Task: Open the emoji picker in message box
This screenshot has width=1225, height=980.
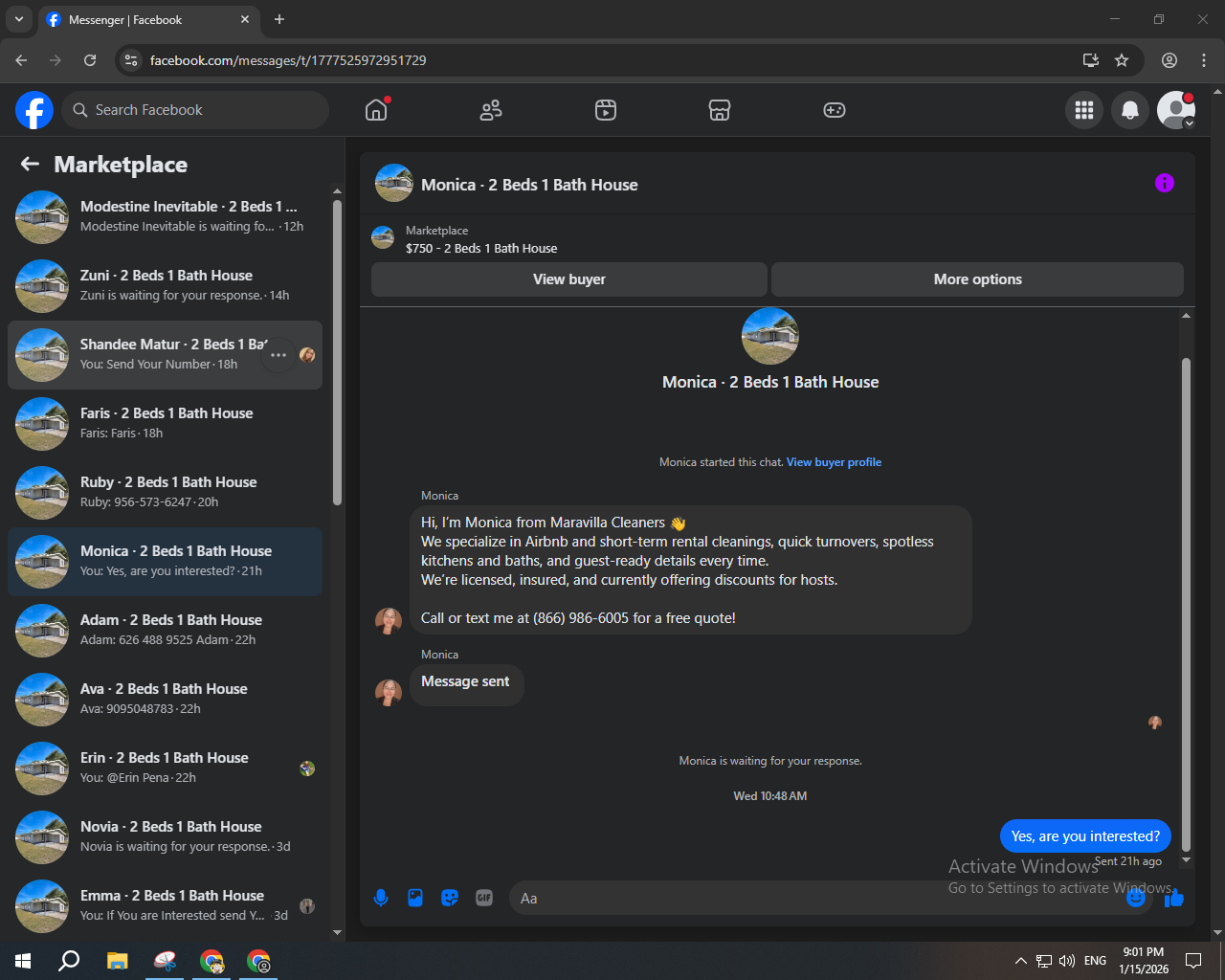Action: [1136, 898]
